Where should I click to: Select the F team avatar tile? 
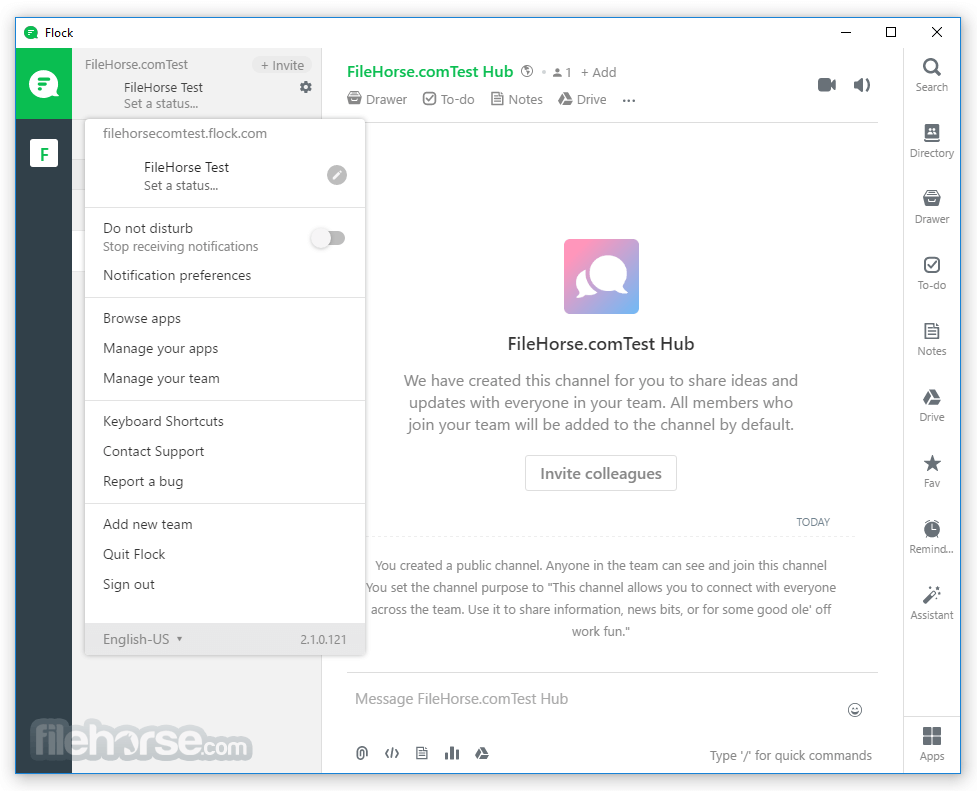pos(44,153)
